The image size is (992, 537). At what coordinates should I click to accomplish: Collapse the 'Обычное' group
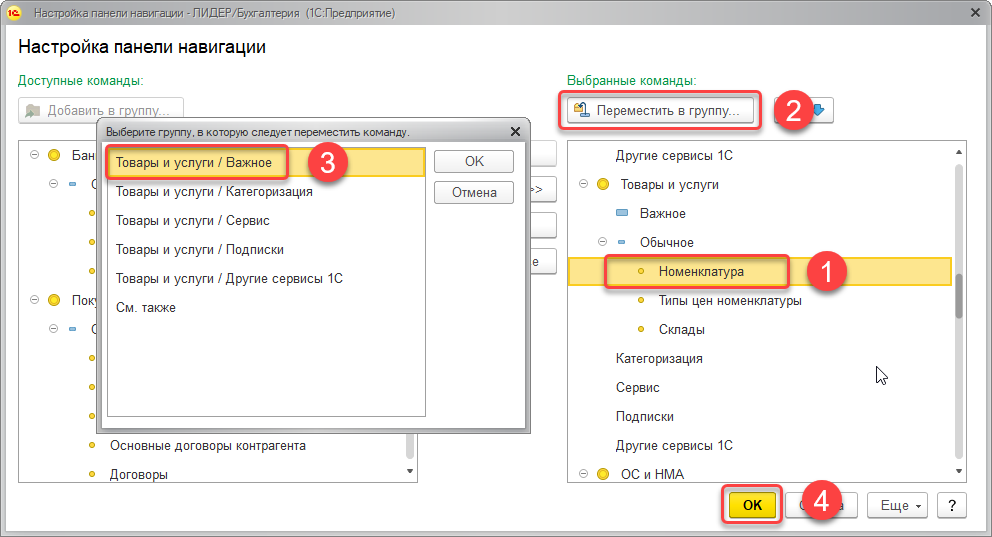point(602,242)
